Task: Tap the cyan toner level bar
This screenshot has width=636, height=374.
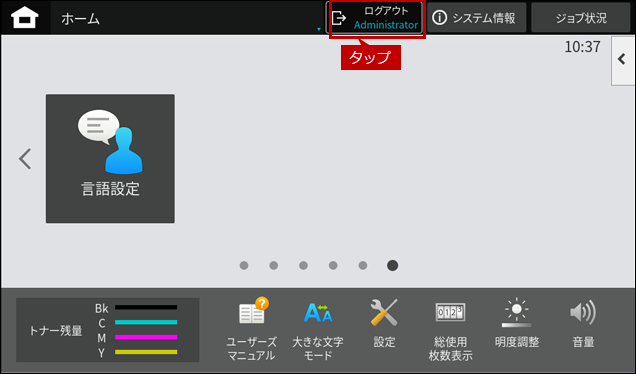Action: click(146, 322)
